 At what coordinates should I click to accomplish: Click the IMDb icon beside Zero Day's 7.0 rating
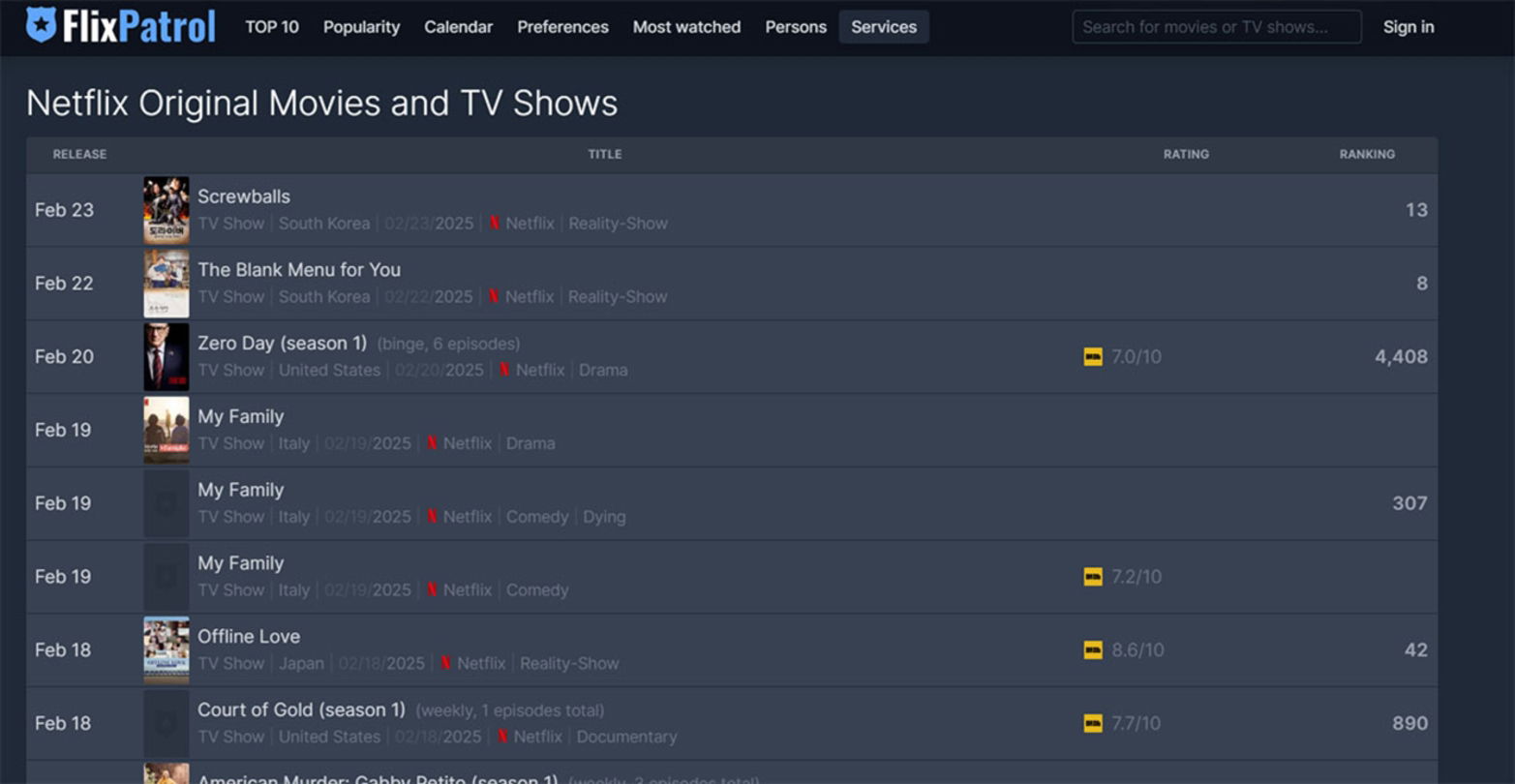pyautogui.click(x=1093, y=357)
